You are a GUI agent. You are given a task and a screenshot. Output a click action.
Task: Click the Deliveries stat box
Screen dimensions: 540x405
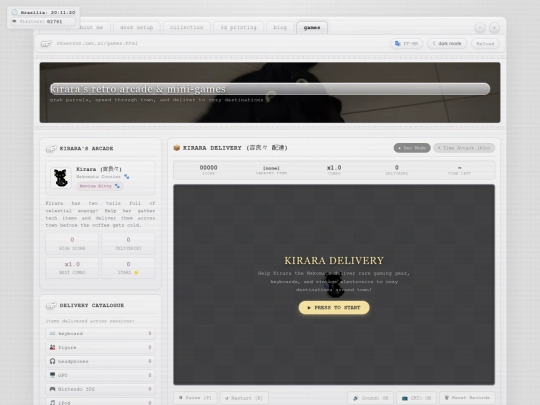click(128, 243)
